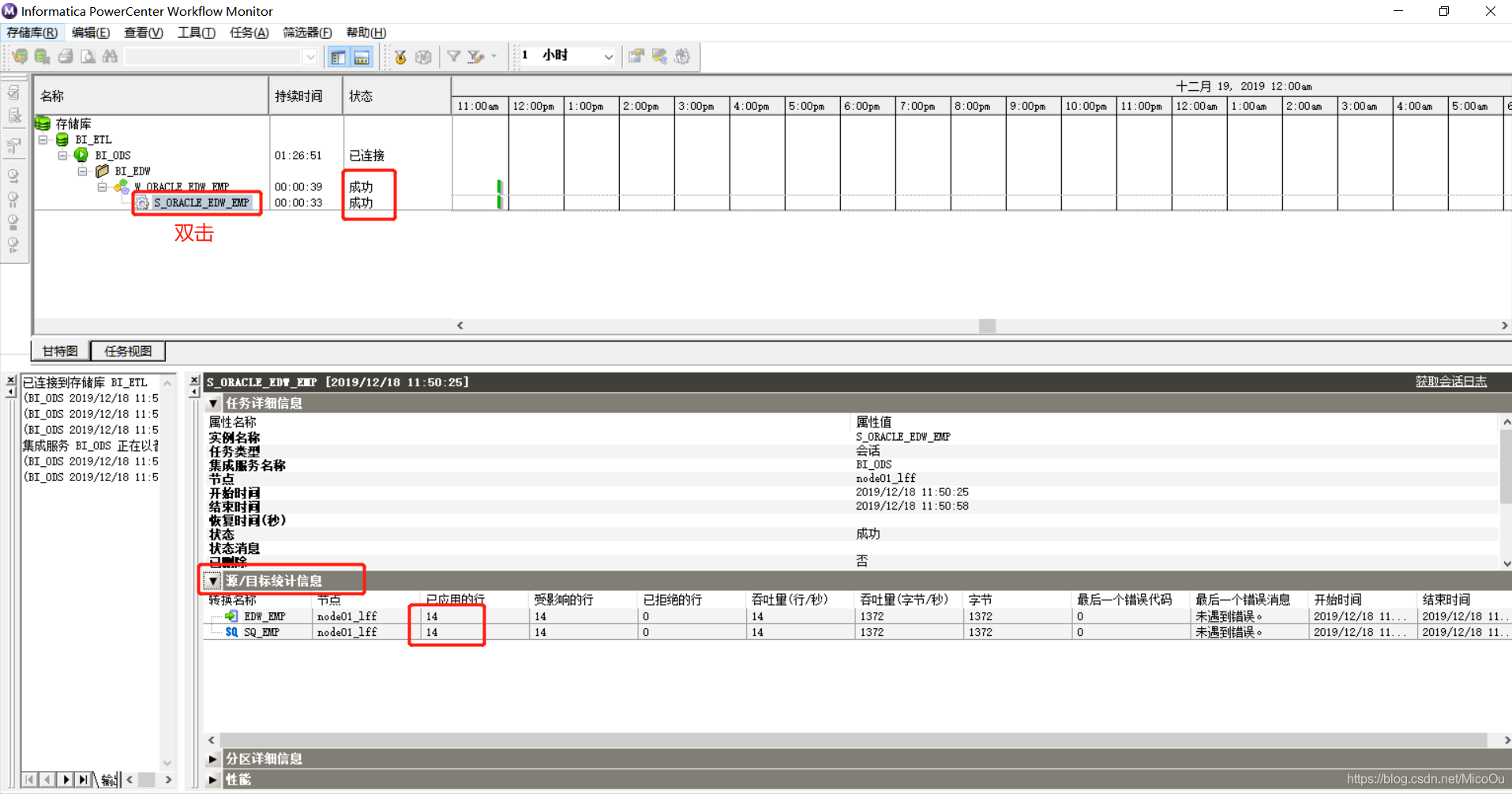Image resolution: width=1512 pixels, height=794 pixels.
Task: Click the BI_ODS green play icon
Action: tap(81, 155)
